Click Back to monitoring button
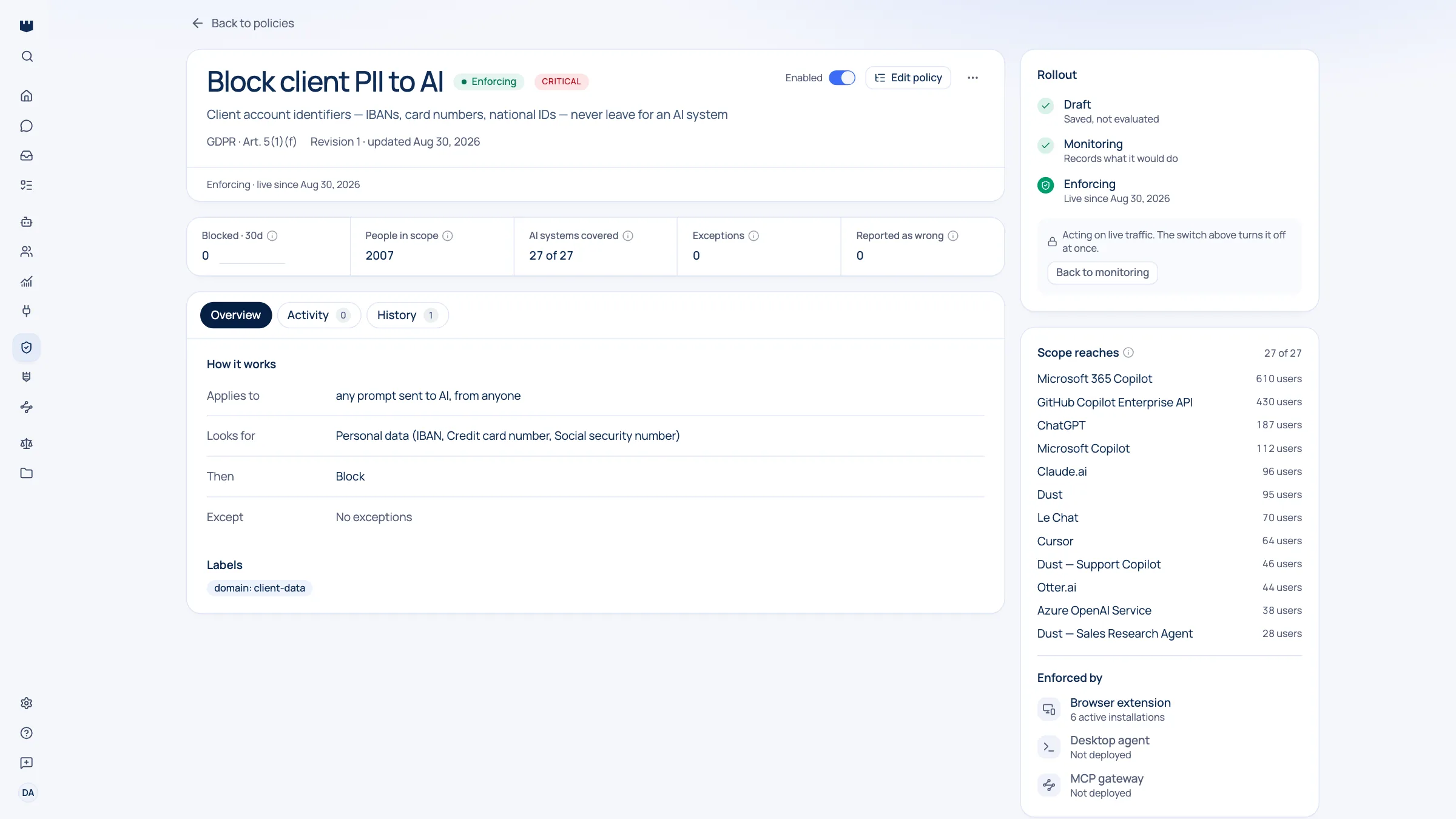The width and height of the screenshot is (1456, 819). point(1102,272)
